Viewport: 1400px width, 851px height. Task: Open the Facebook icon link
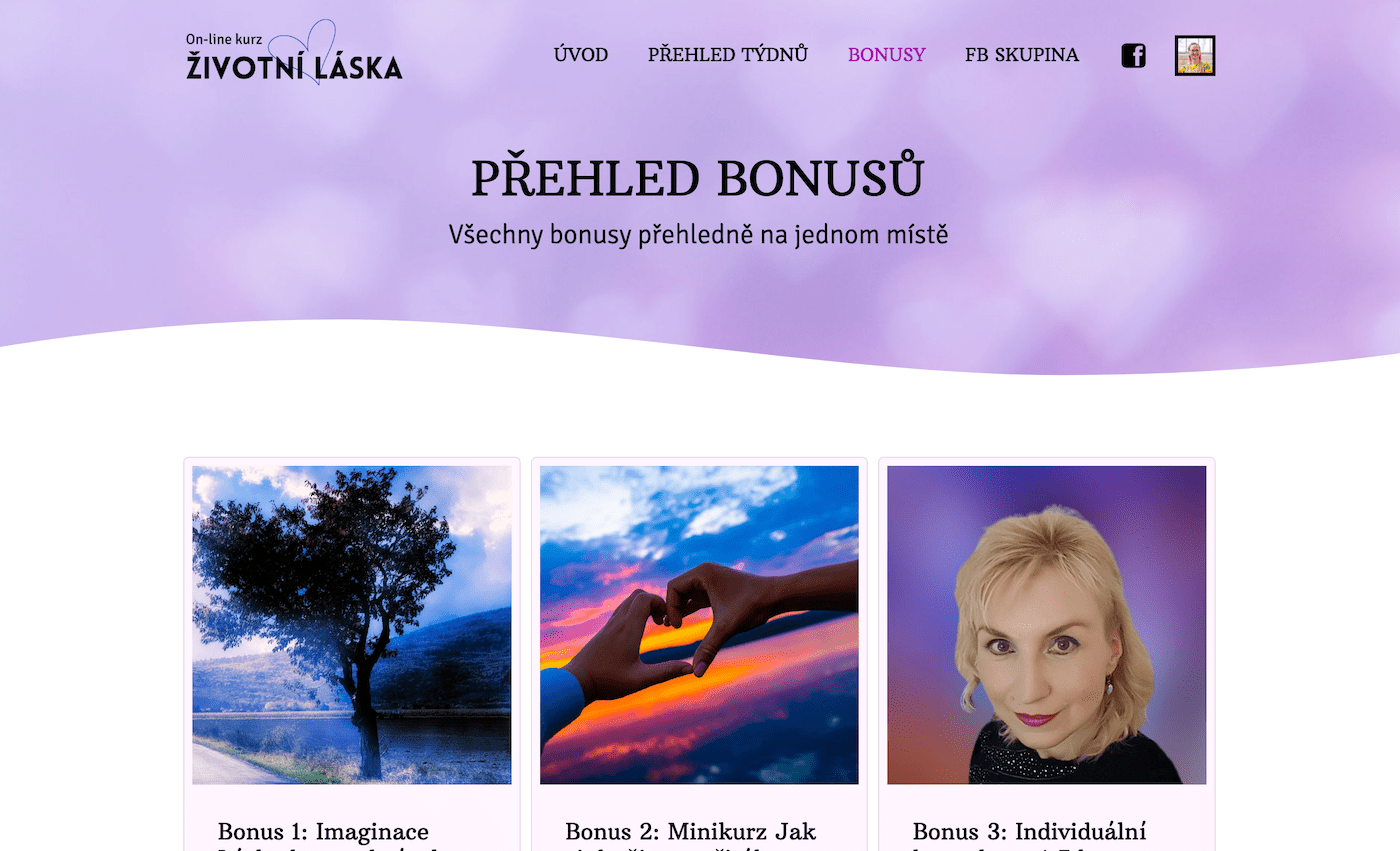pyautogui.click(x=1133, y=56)
